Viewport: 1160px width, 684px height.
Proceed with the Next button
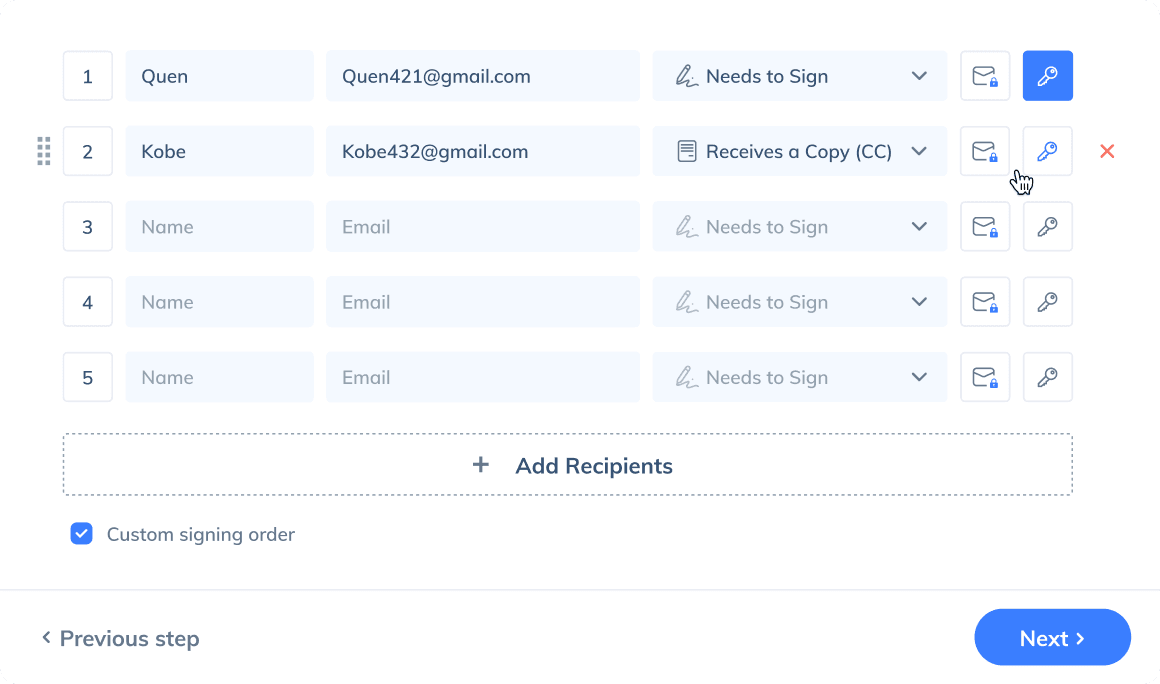[x=1052, y=638]
